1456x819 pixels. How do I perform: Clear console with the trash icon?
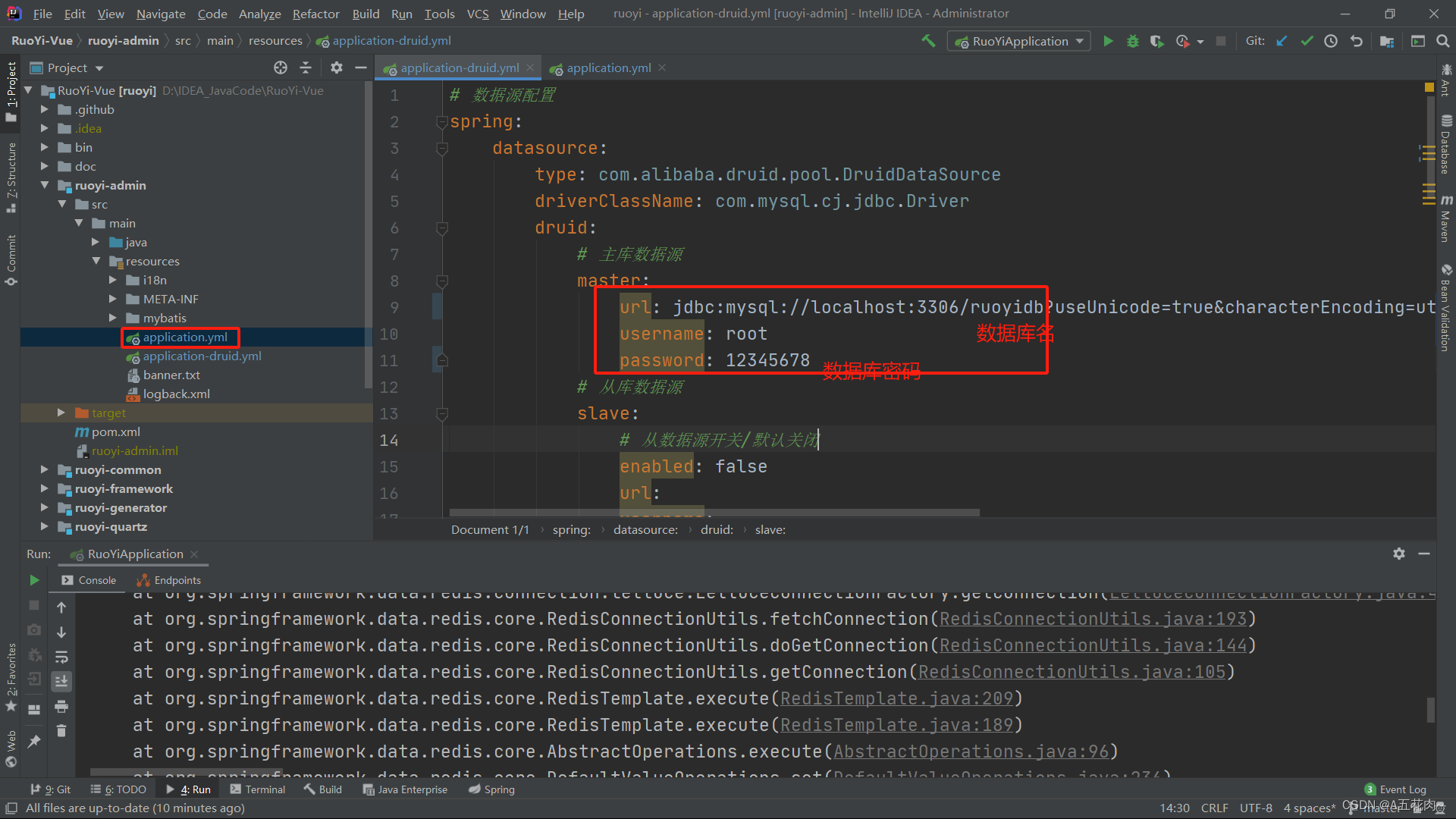click(61, 730)
